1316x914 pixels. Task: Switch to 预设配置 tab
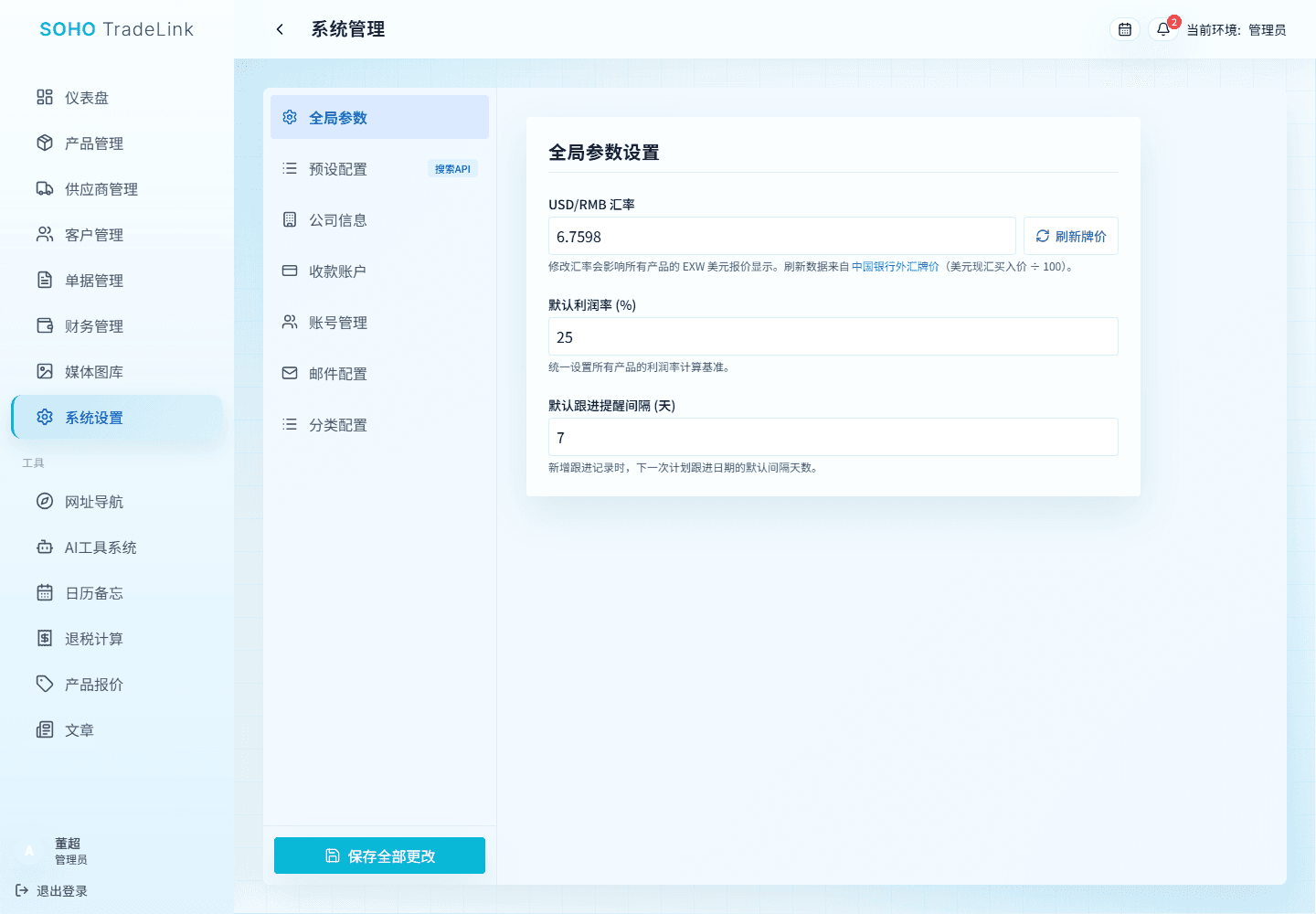379,168
